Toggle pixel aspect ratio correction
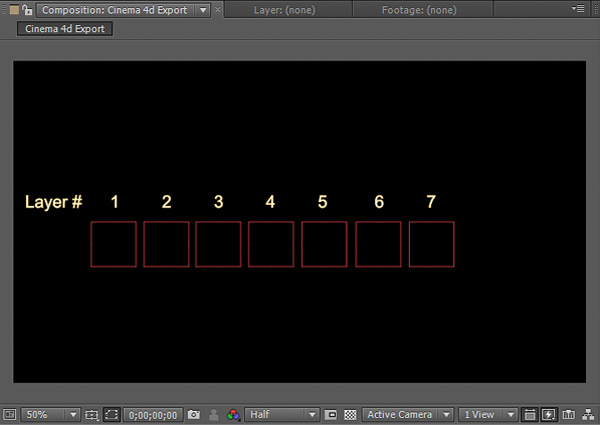 pos(530,415)
